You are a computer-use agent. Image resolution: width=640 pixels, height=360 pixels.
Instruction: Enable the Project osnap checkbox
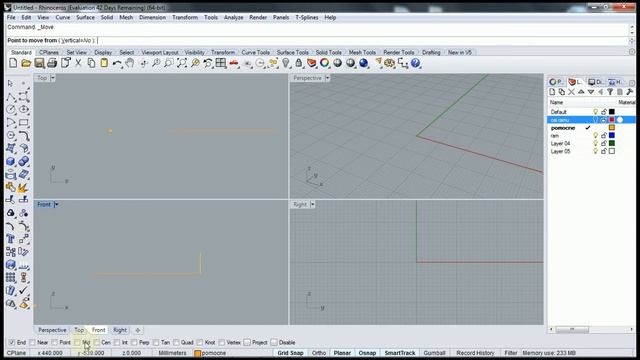247,342
